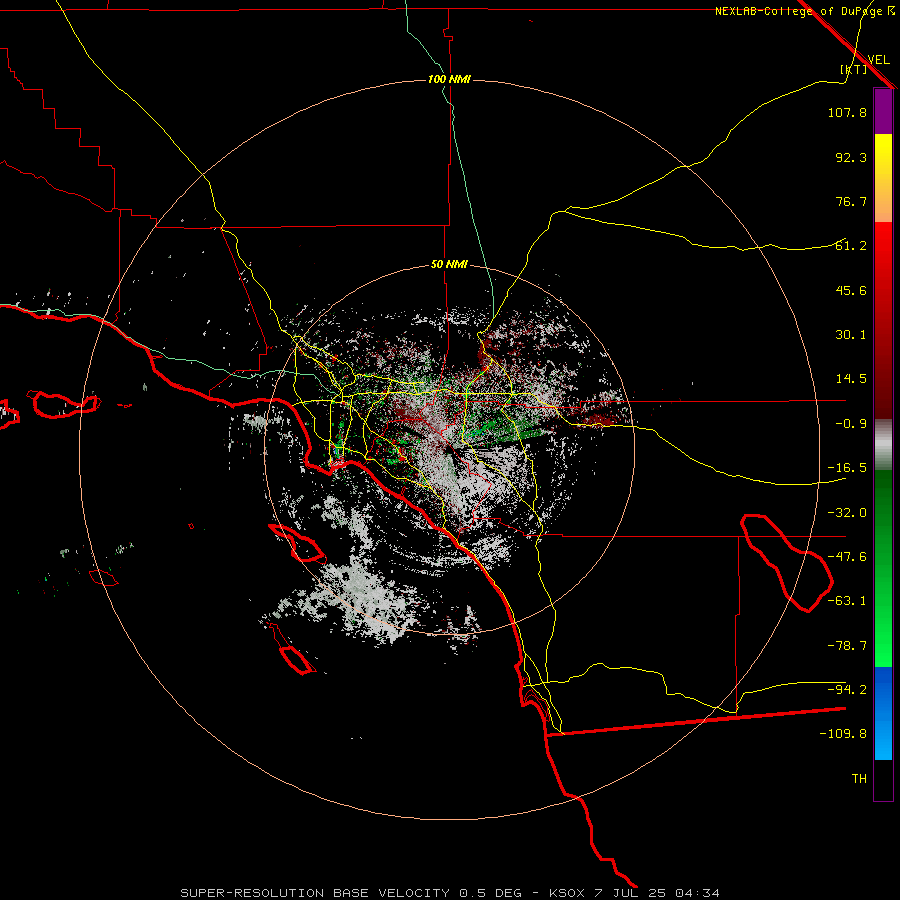Viewport: 900px width, 900px height.
Task: Click the 61.2 value on velocity scale
Action: click(x=851, y=246)
